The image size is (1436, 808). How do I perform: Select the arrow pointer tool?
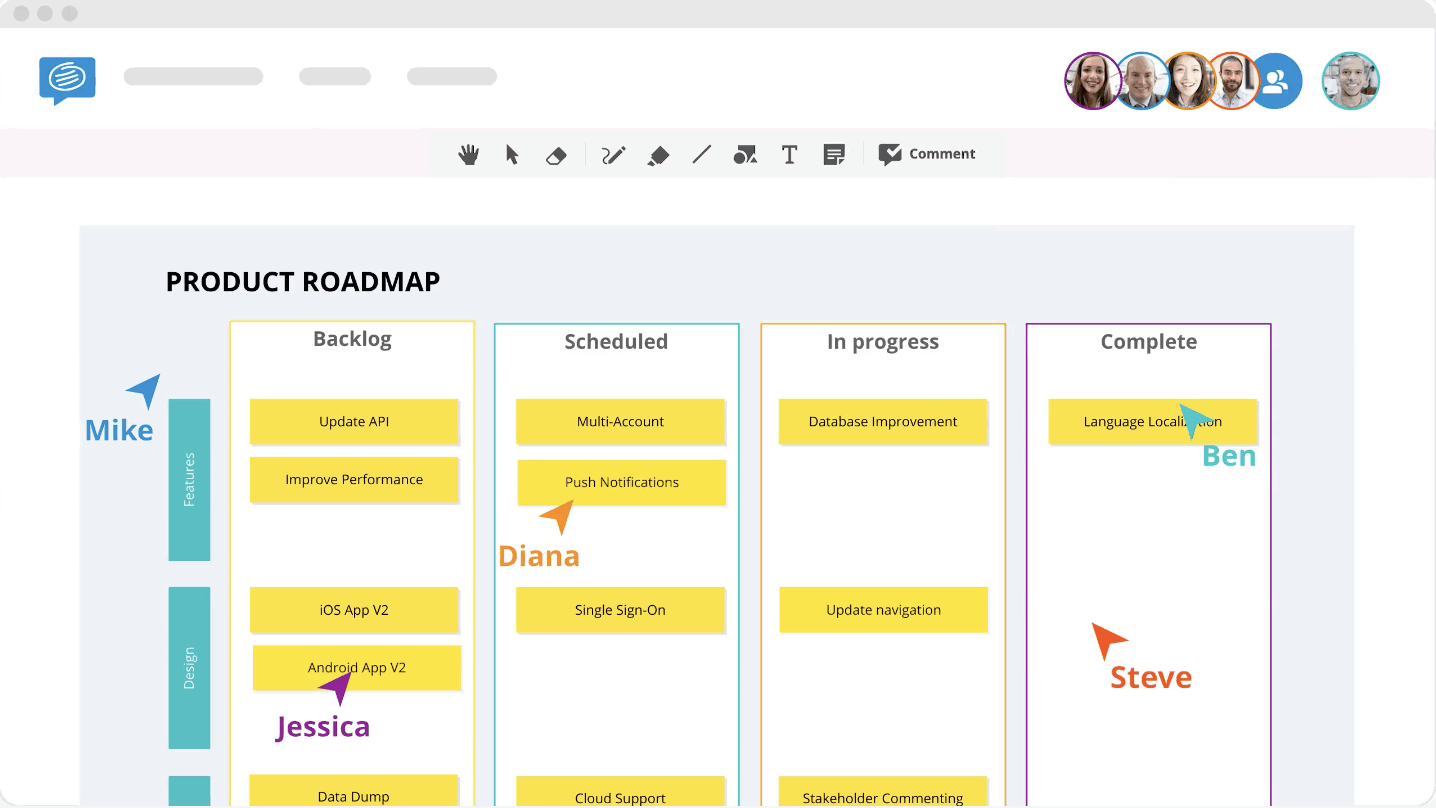click(x=512, y=154)
